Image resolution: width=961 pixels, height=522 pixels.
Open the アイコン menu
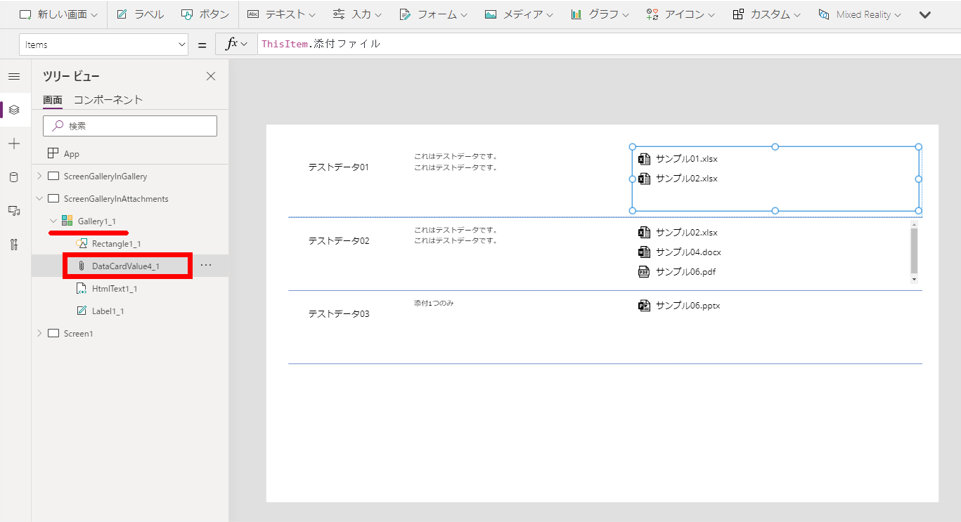[x=680, y=15]
